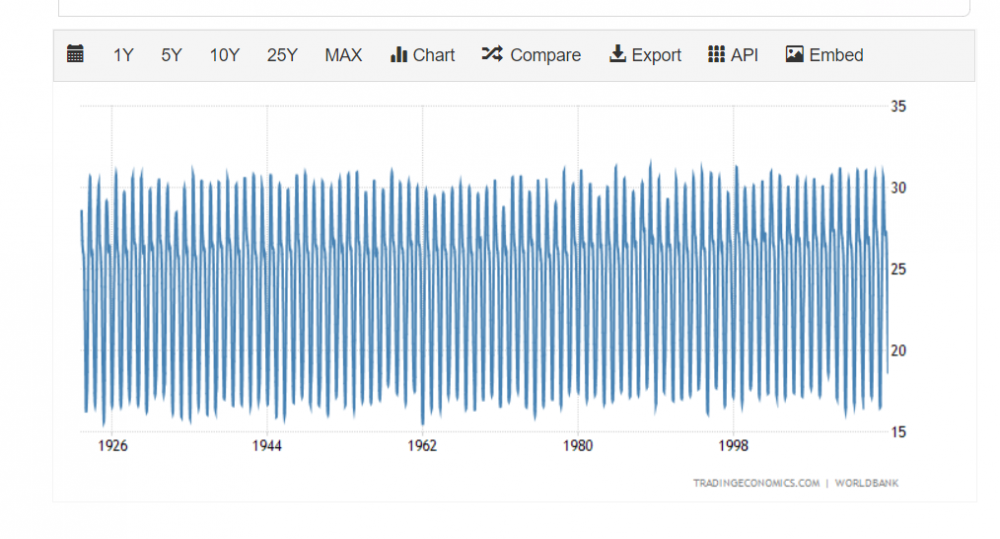This screenshot has height=539, width=1000.
Task: Click the 1926 x-axis label
Action: [112, 446]
